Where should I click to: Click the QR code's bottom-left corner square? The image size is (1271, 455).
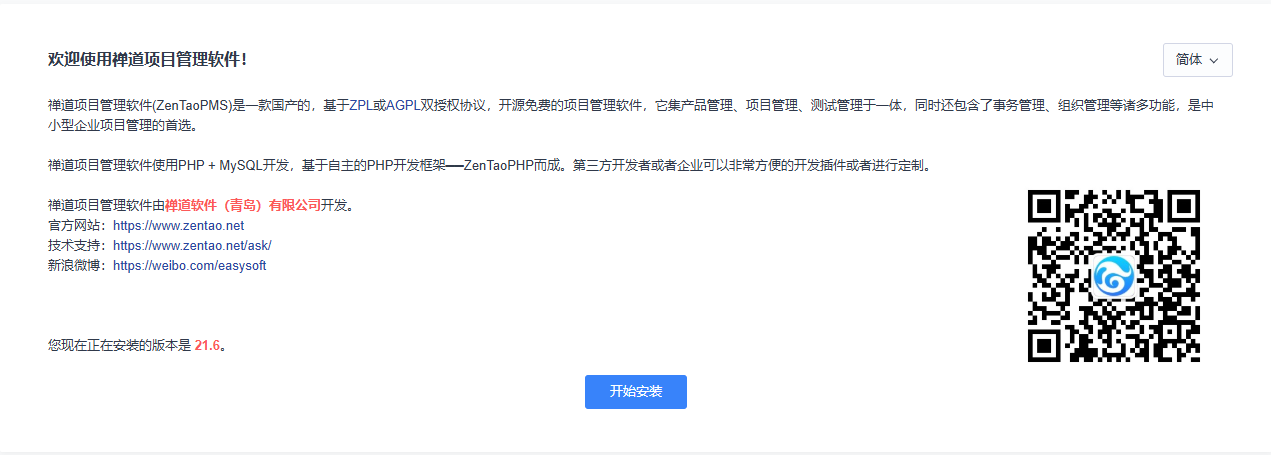1045,345
